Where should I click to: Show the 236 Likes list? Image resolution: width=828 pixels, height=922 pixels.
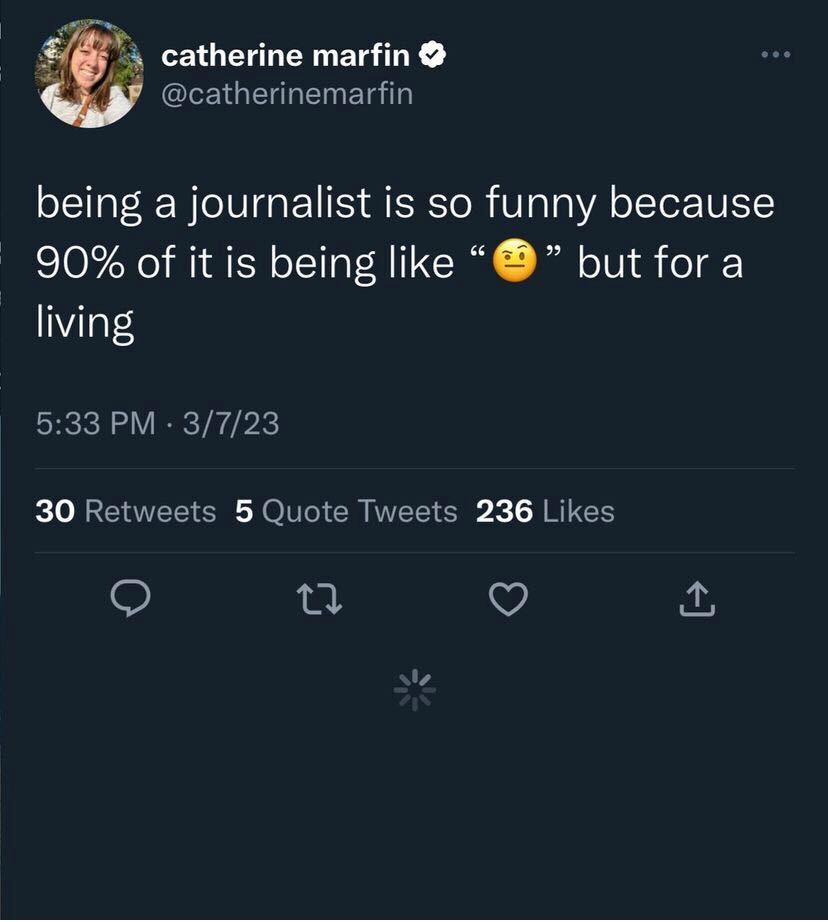coord(545,512)
